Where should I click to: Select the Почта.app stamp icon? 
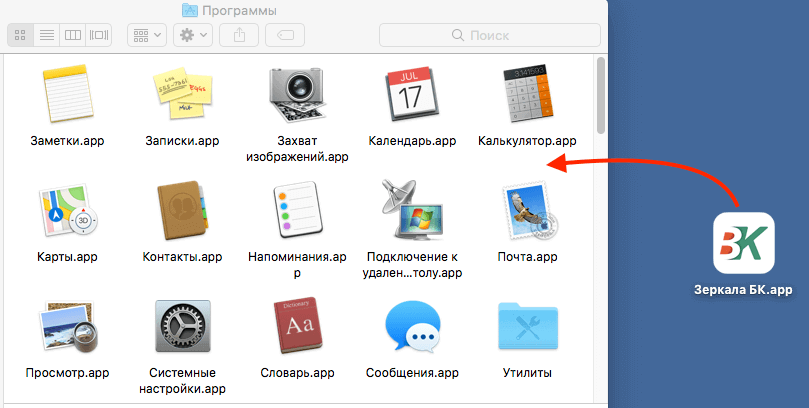(x=528, y=210)
